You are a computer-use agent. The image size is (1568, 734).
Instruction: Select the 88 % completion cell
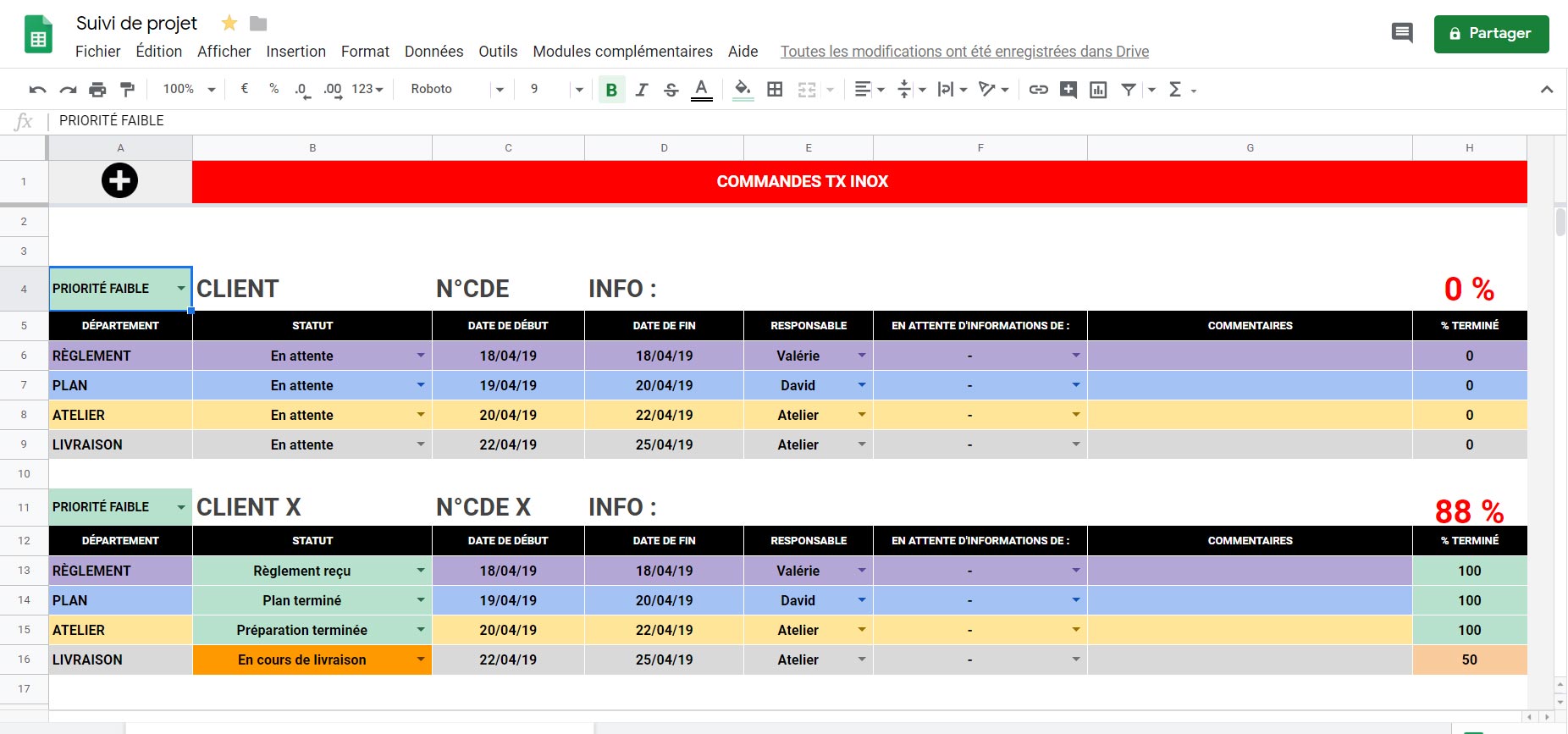[x=1470, y=507]
